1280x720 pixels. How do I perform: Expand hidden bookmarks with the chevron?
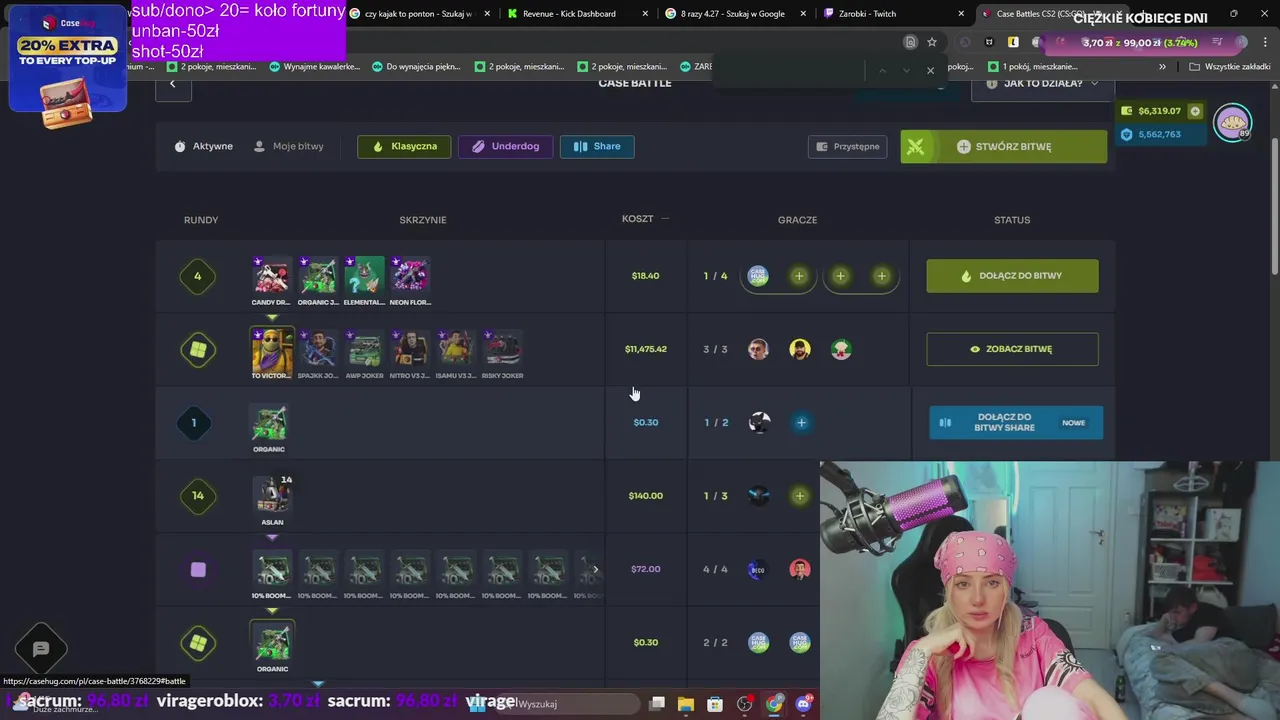point(1162,67)
